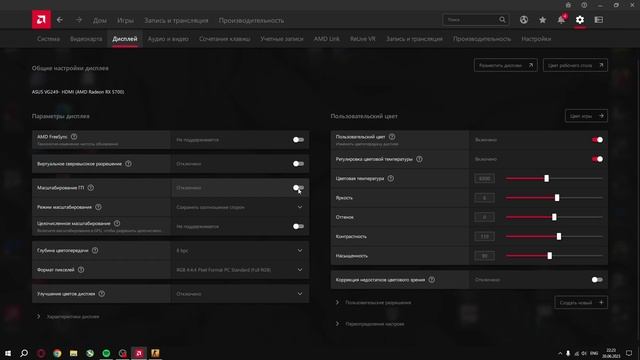Click the bug report icon in title bar

point(568,5)
